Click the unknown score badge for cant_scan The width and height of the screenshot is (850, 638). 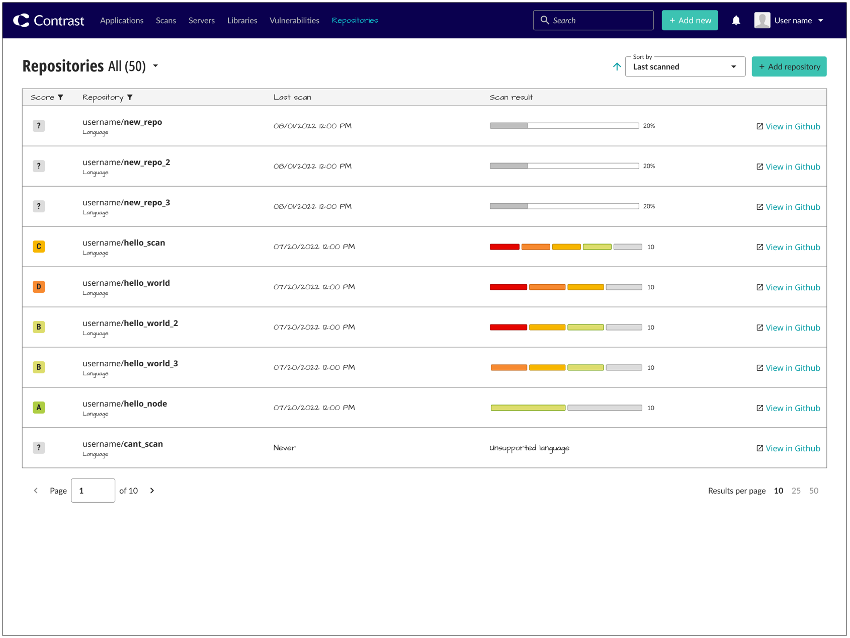tap(38, 448)
